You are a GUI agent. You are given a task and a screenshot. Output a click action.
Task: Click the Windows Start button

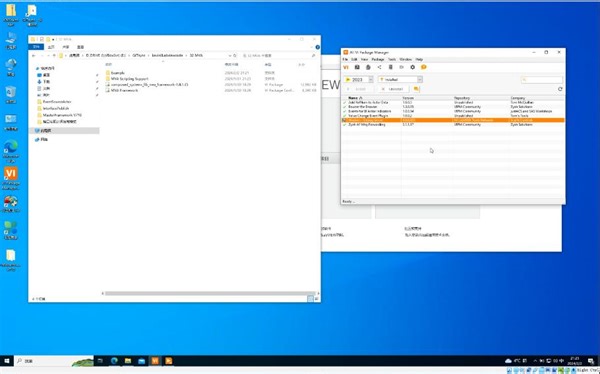pyautogui.click(x=7, y=361)
